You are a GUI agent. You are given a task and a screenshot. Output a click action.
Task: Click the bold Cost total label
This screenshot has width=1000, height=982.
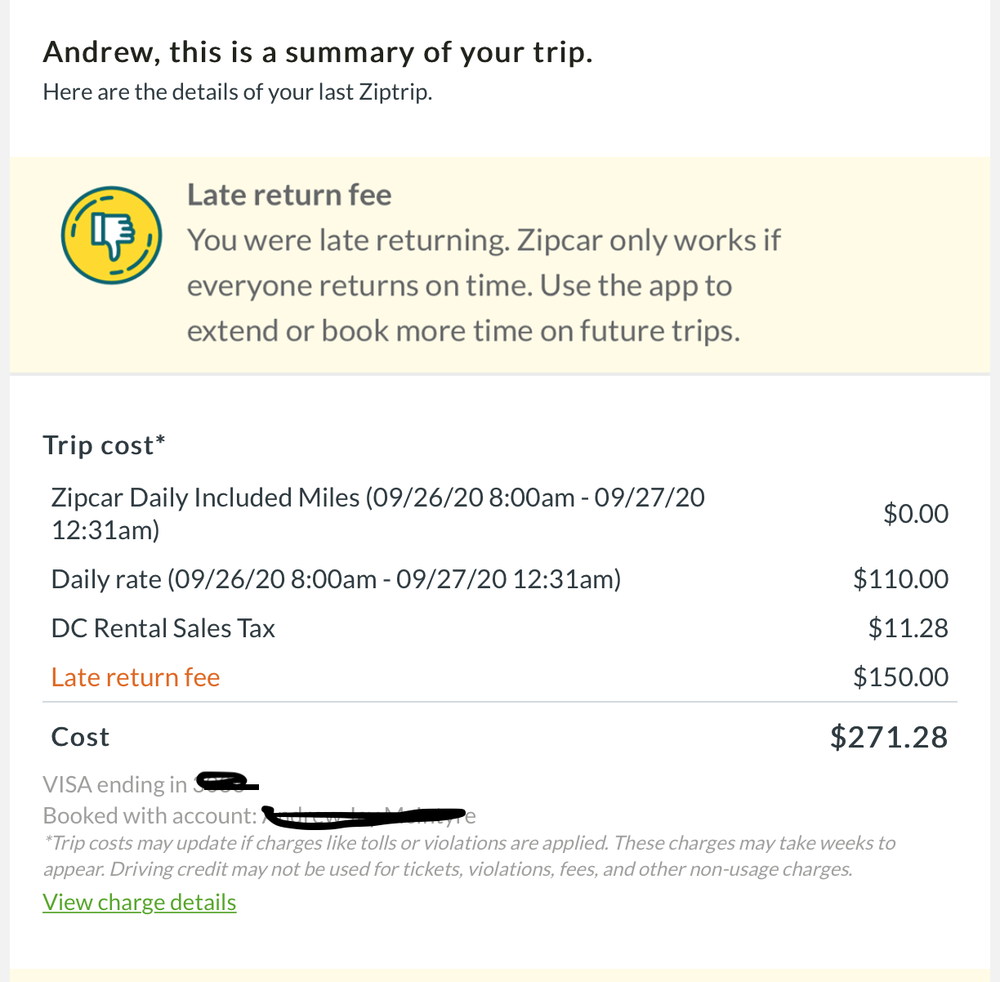(80, 737)
